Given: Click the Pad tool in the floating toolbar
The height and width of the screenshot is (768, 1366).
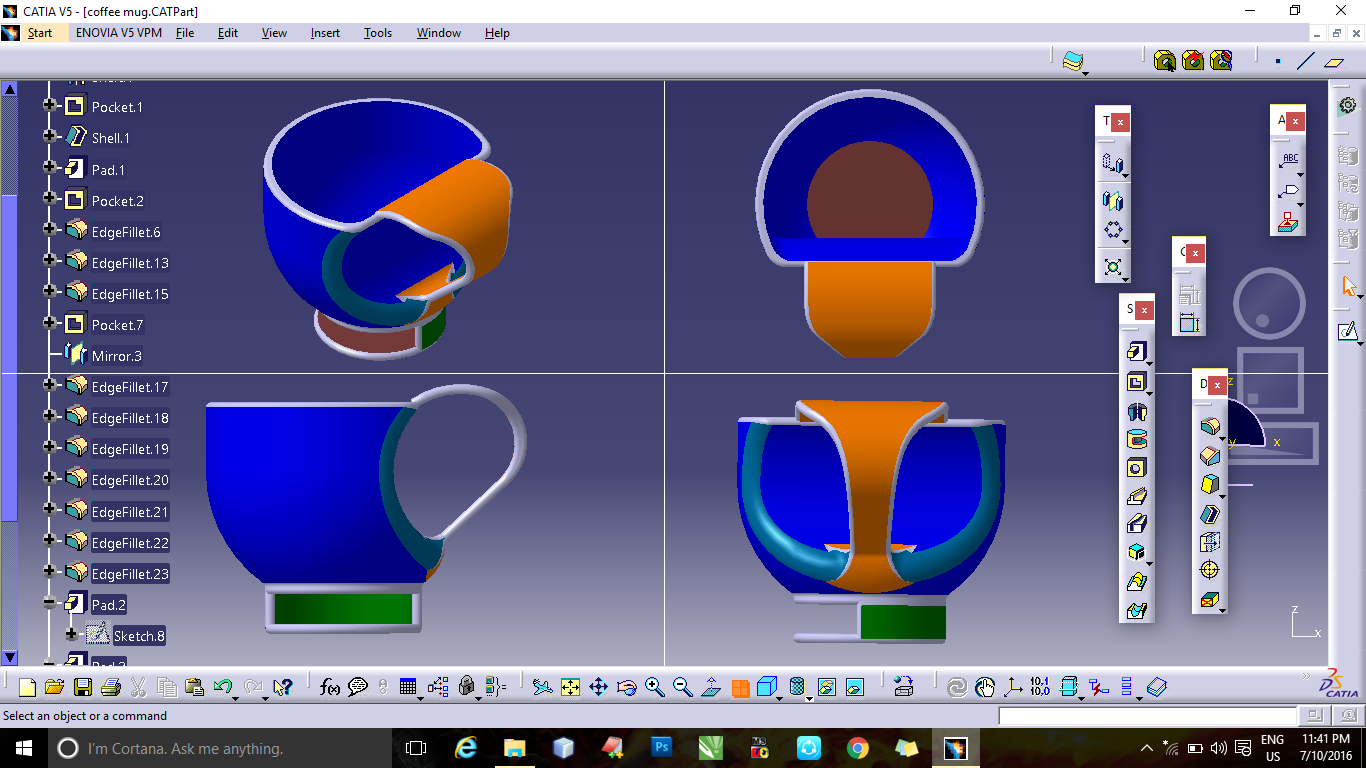Looking at the screenshot, I should tap(1136, 352).
